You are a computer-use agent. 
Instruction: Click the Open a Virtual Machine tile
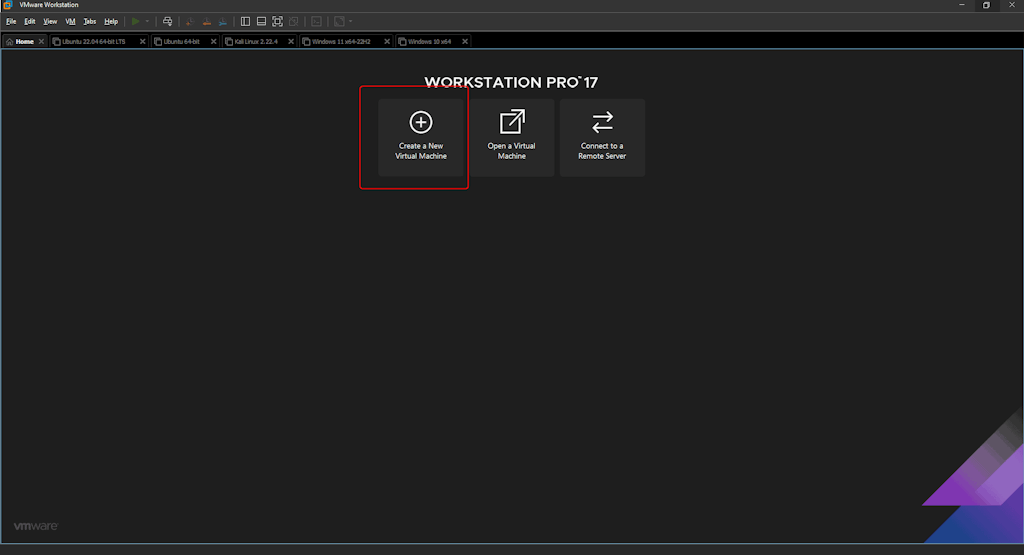point(511,137)
